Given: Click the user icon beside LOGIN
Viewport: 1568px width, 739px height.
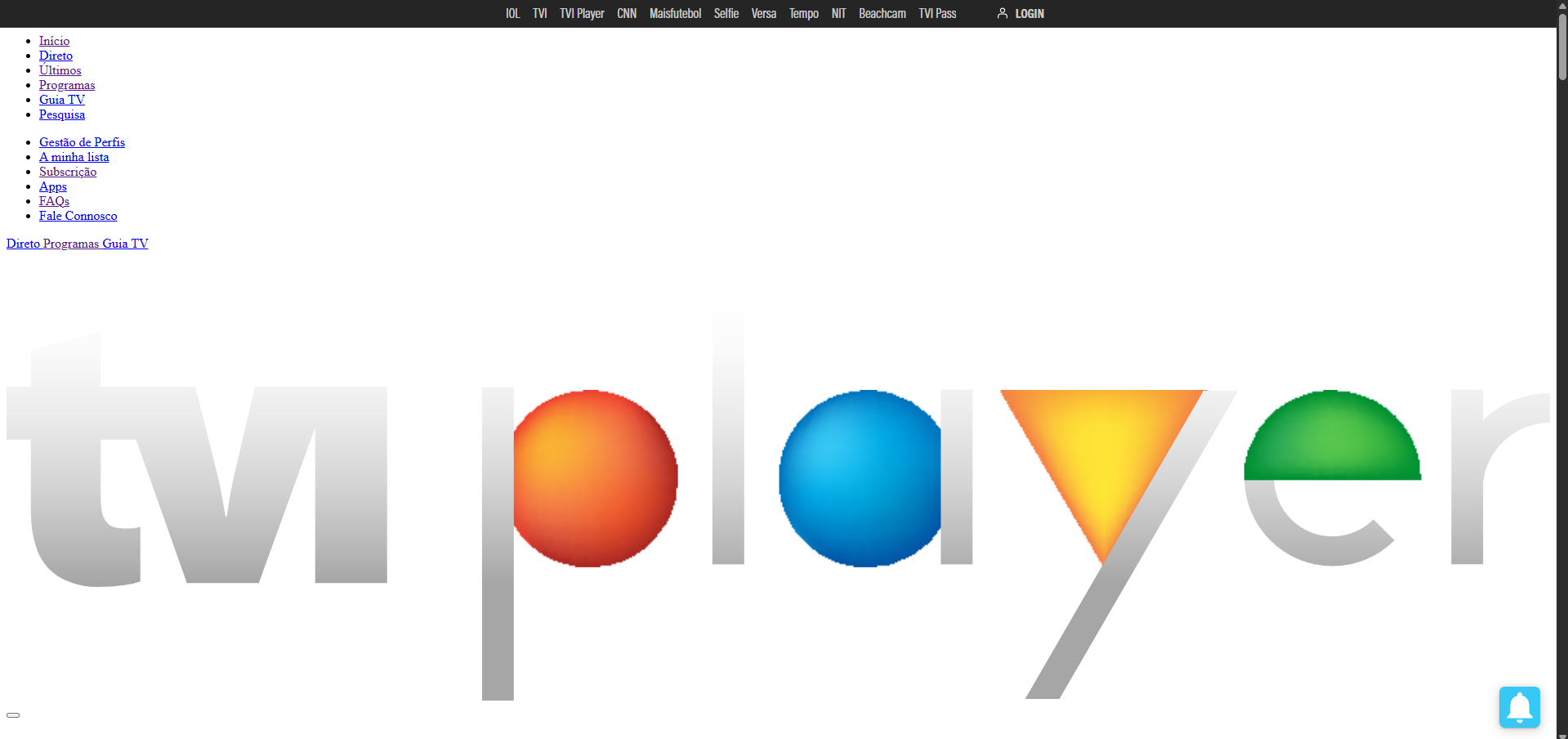Looking at the screenshot, I should (1003, 13).
